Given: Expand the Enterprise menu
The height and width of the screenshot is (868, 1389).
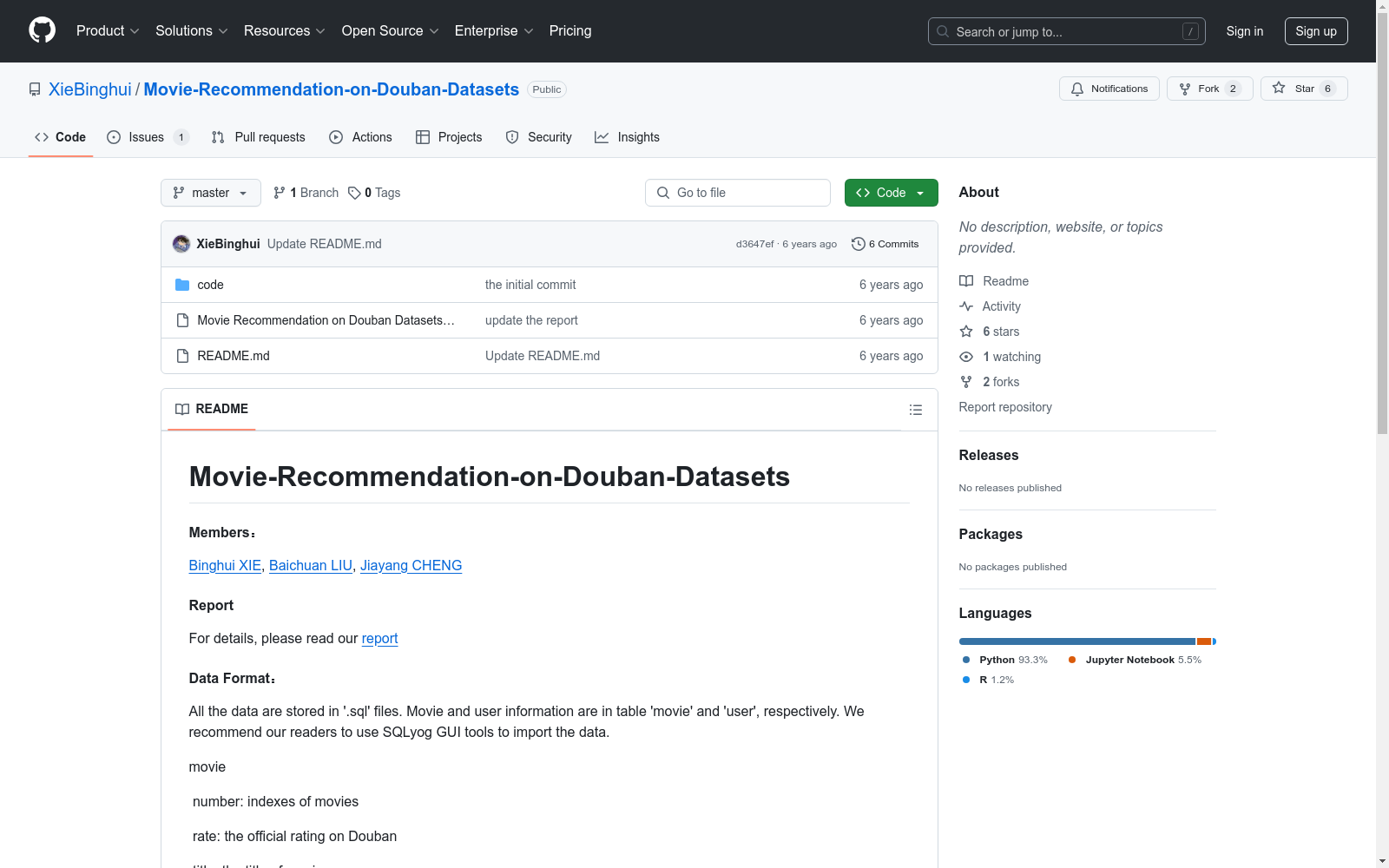Looking at the screenshot, I should click(x=494, y=30).
